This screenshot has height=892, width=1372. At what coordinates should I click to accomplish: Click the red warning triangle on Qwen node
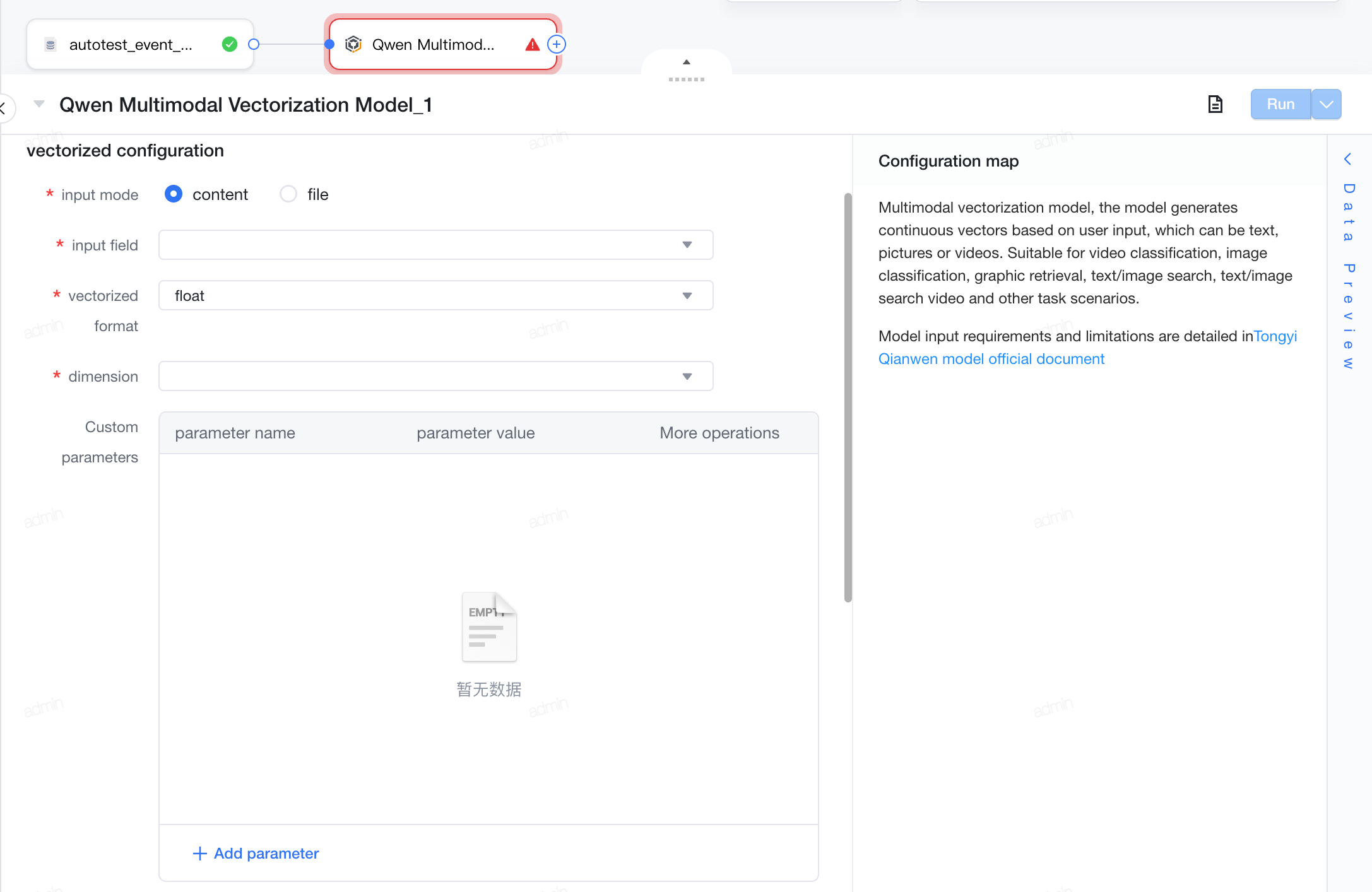532,45
